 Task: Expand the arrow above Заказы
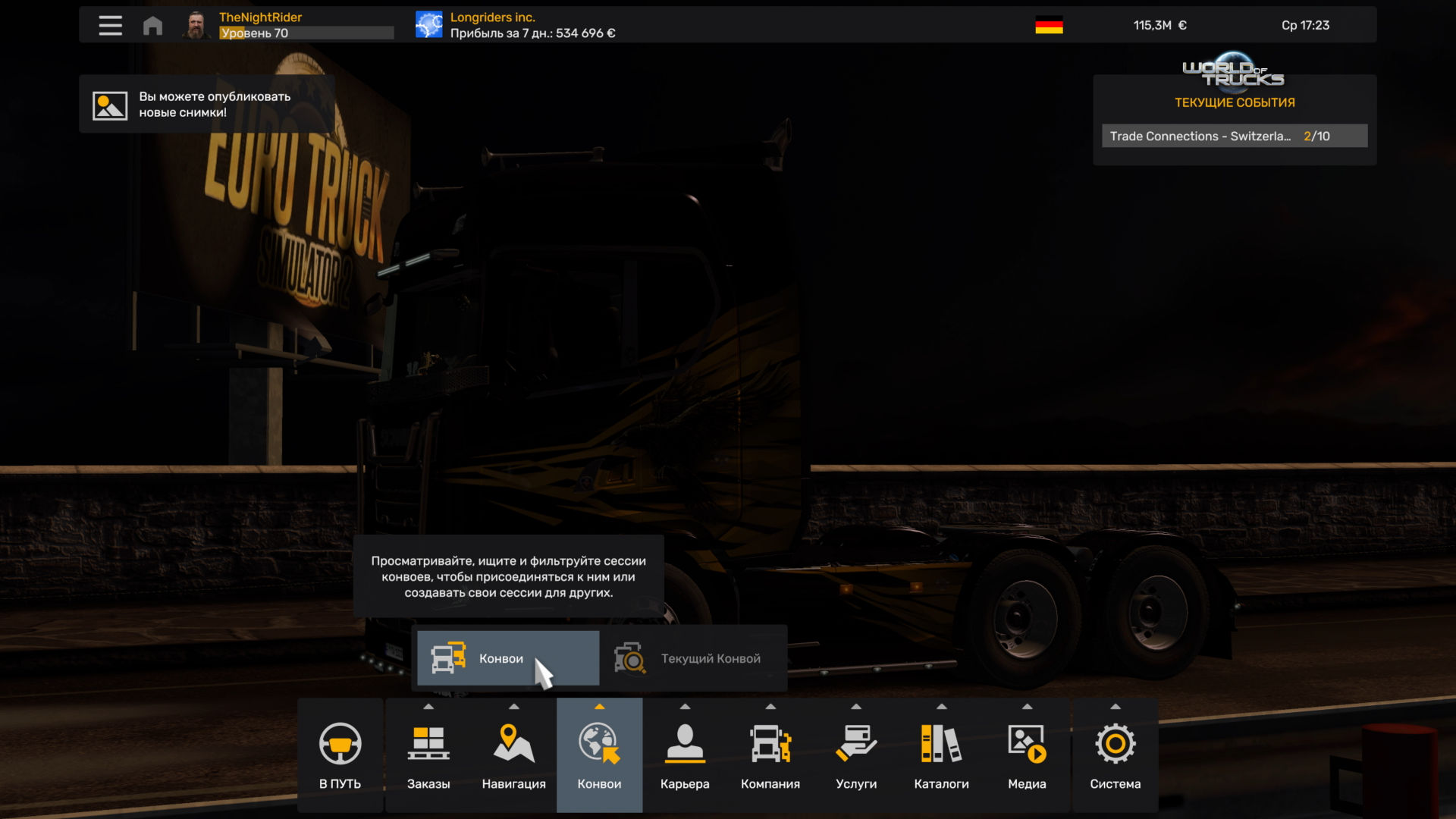coord(428,707)
